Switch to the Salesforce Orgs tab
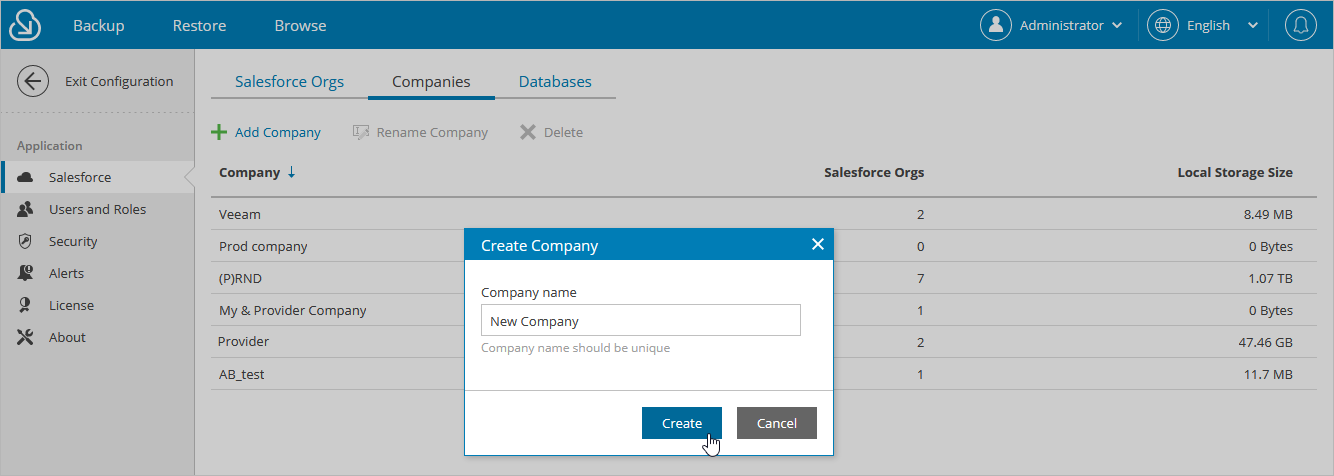The image size is (1334, 476). [x=289, y=82]
